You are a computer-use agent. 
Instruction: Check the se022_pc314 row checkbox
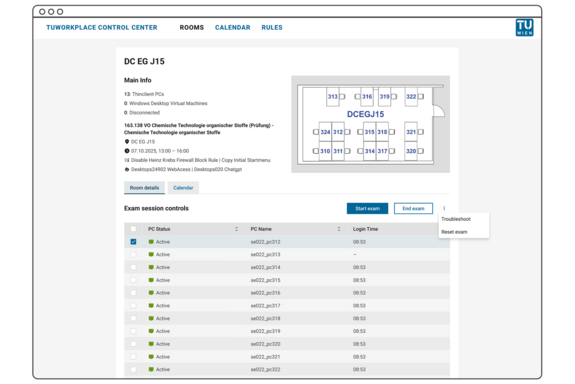tap(133, 267)
